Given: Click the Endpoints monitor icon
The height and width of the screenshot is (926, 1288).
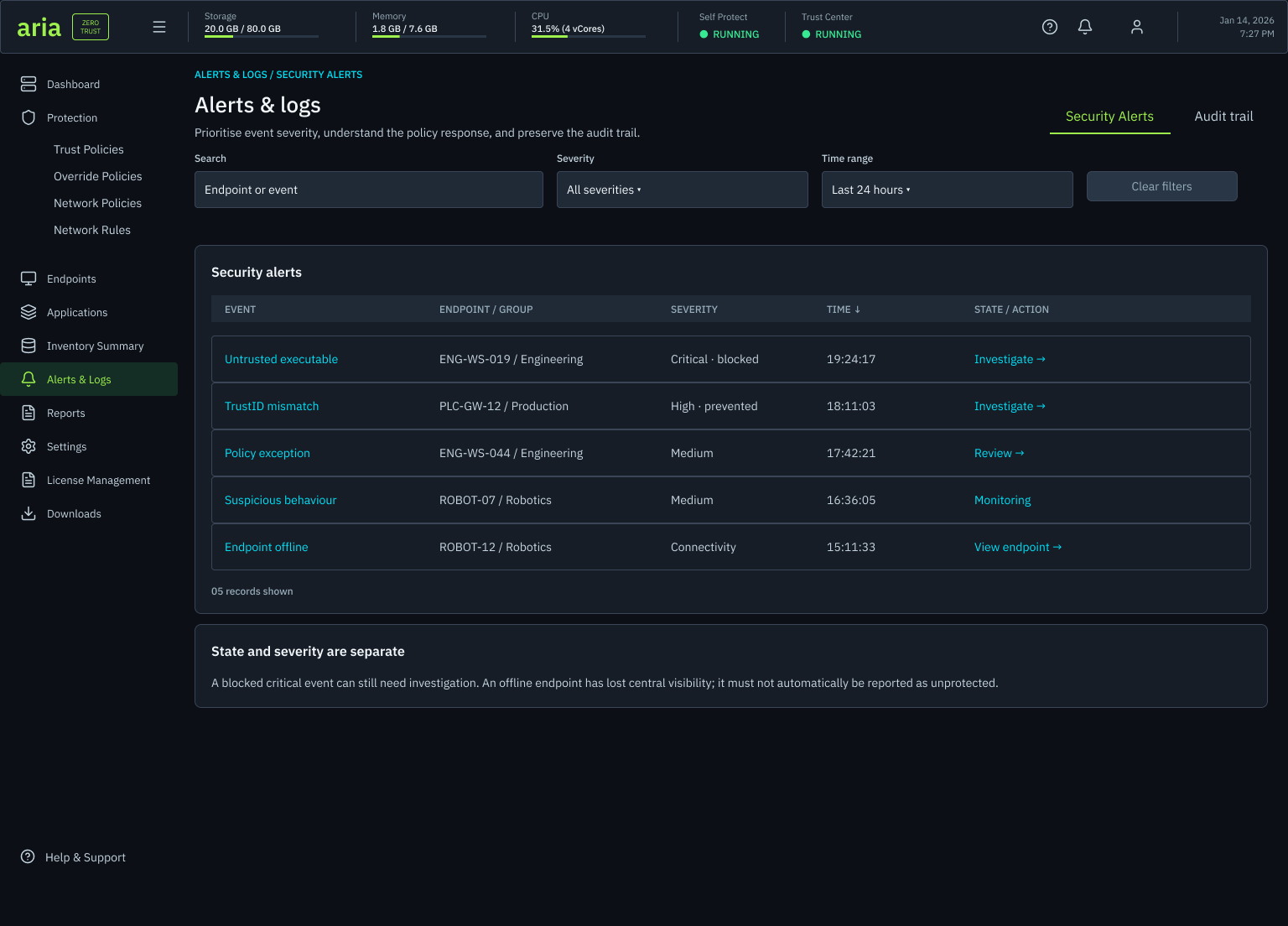Looking at the screenshot, I should coord(29,278).
